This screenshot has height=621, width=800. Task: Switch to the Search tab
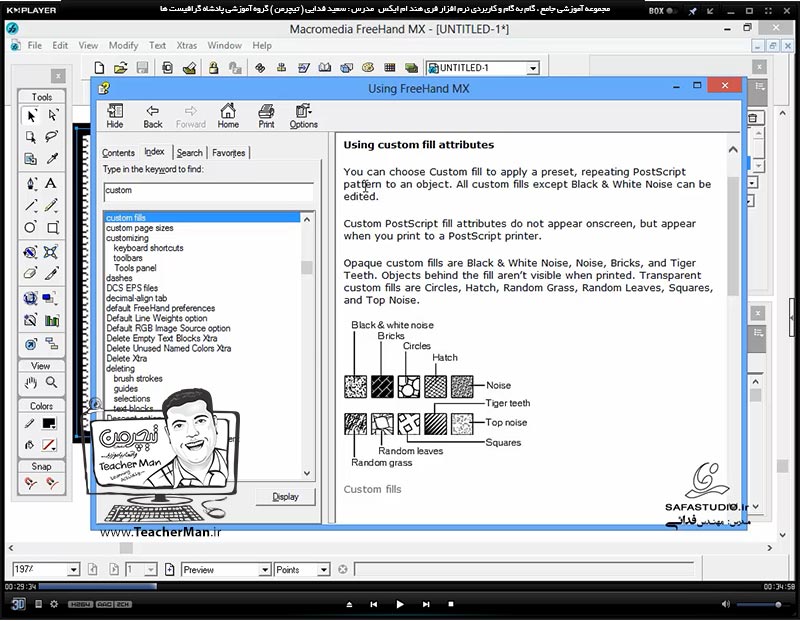coord(190,153)
